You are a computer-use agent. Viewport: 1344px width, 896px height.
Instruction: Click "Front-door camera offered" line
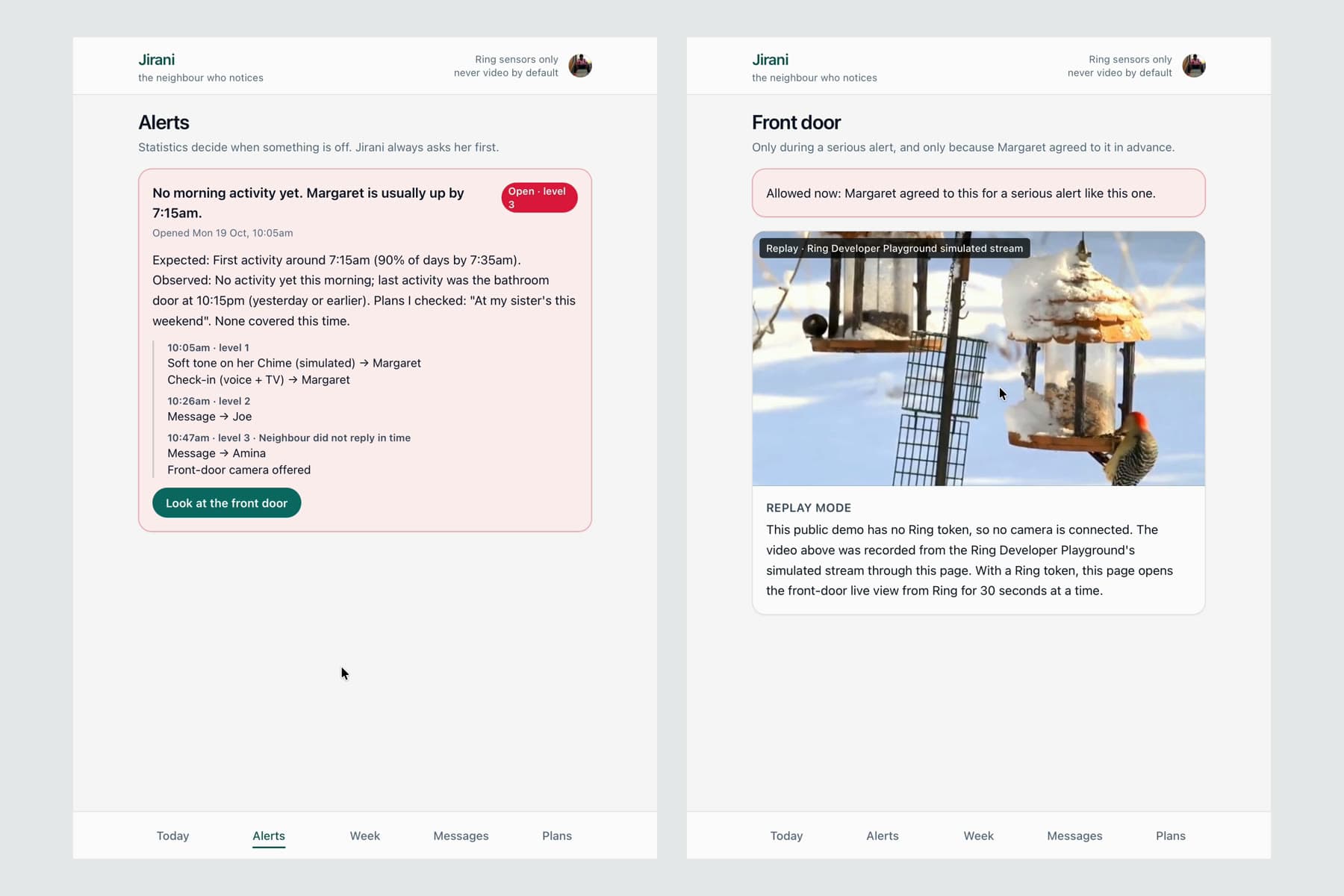239,470
